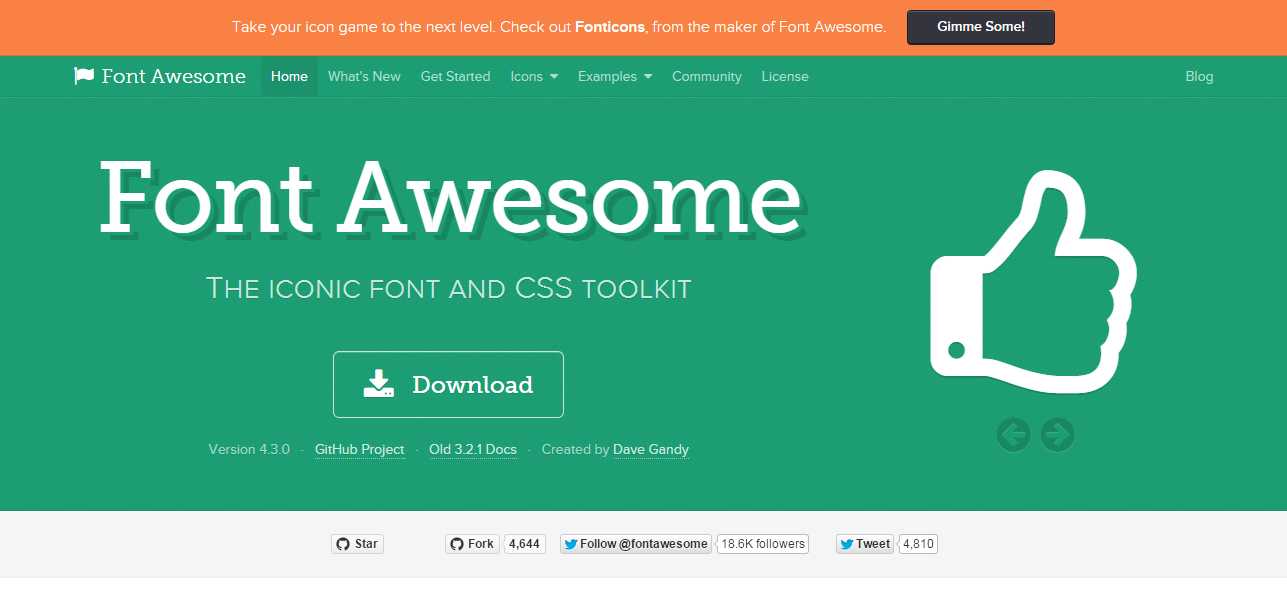Click the 4,810 tweet count
1287x609 pixels.
coord(918,544)
